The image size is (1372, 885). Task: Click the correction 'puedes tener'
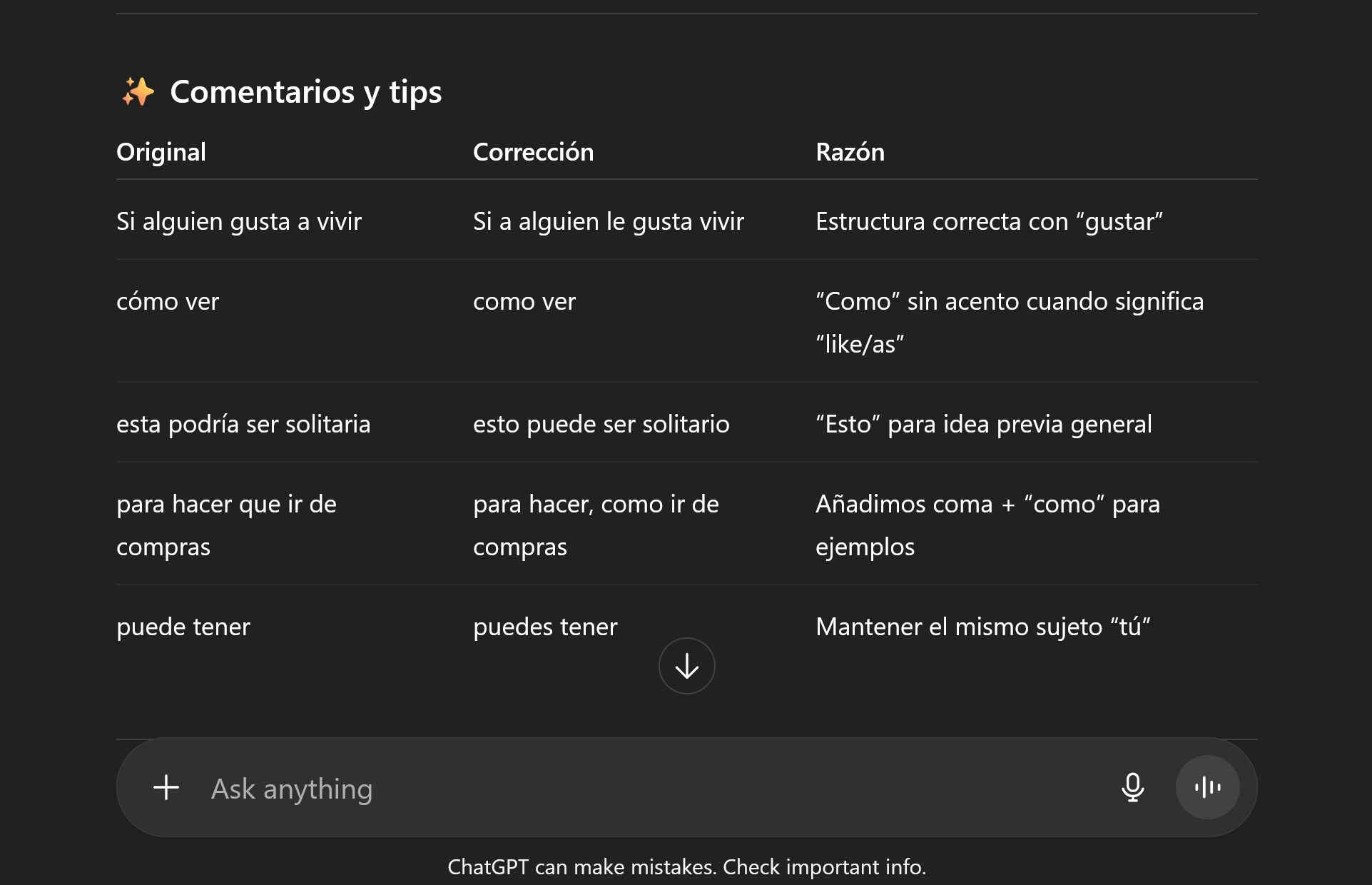click(x=545, y=627)
